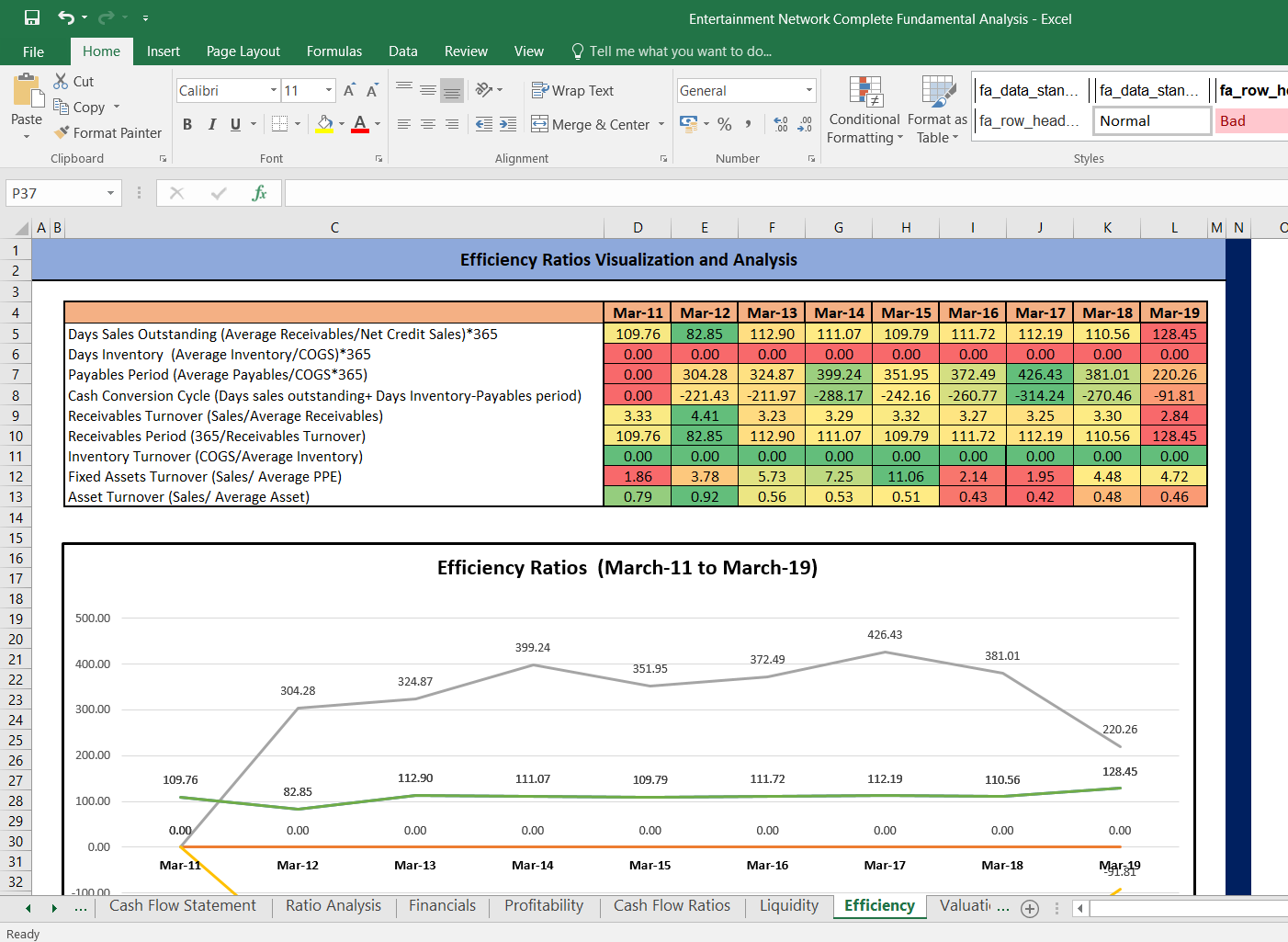Decrease indent icon
1288x942 pixels.
[484, 124]
